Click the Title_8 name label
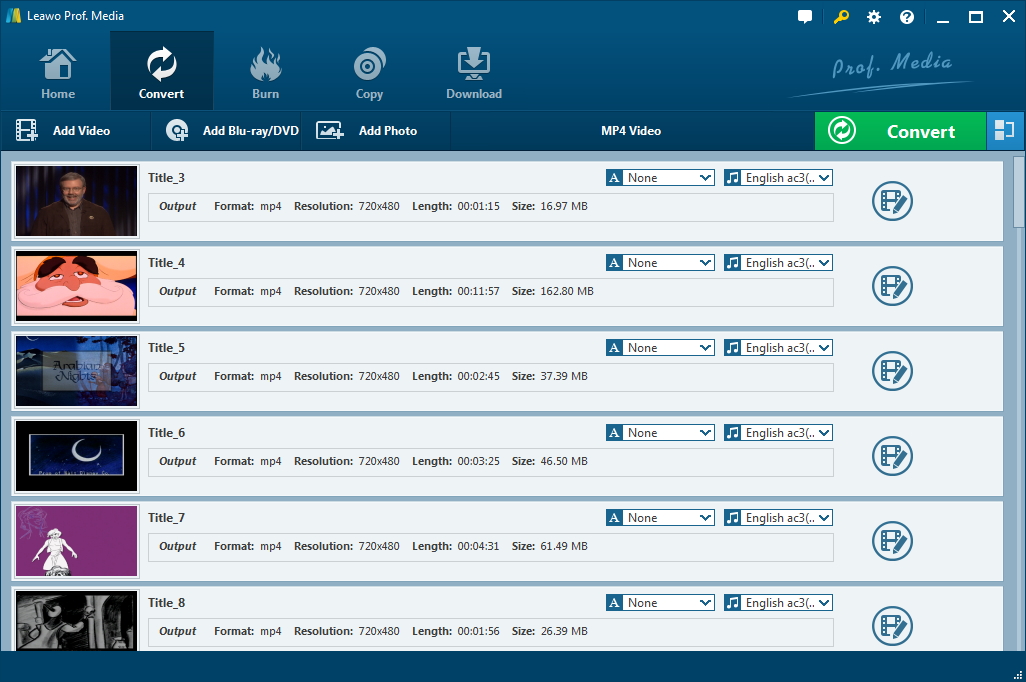 click(x=166, y=603)
